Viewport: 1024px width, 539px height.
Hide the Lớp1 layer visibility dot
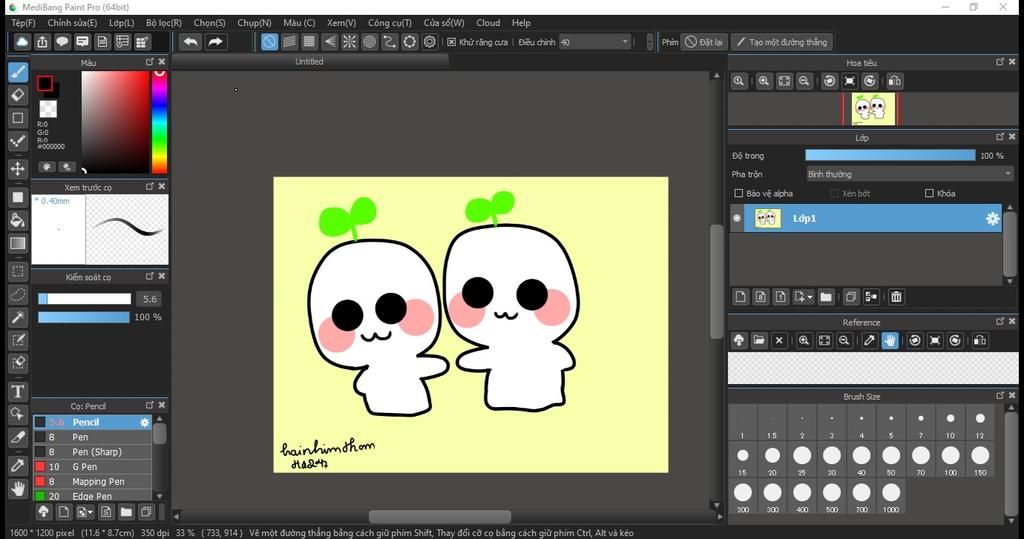[x=738, y=218]
